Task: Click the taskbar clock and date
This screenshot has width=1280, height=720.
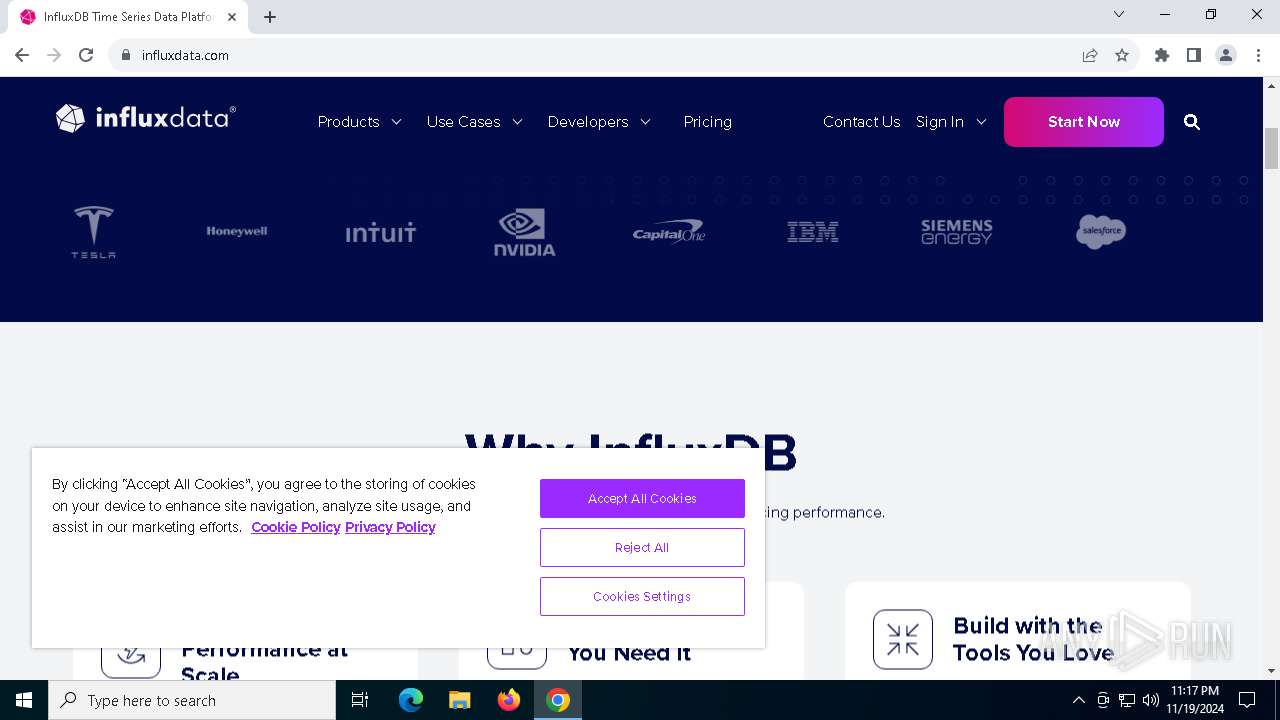Action: pos(1194,700)
